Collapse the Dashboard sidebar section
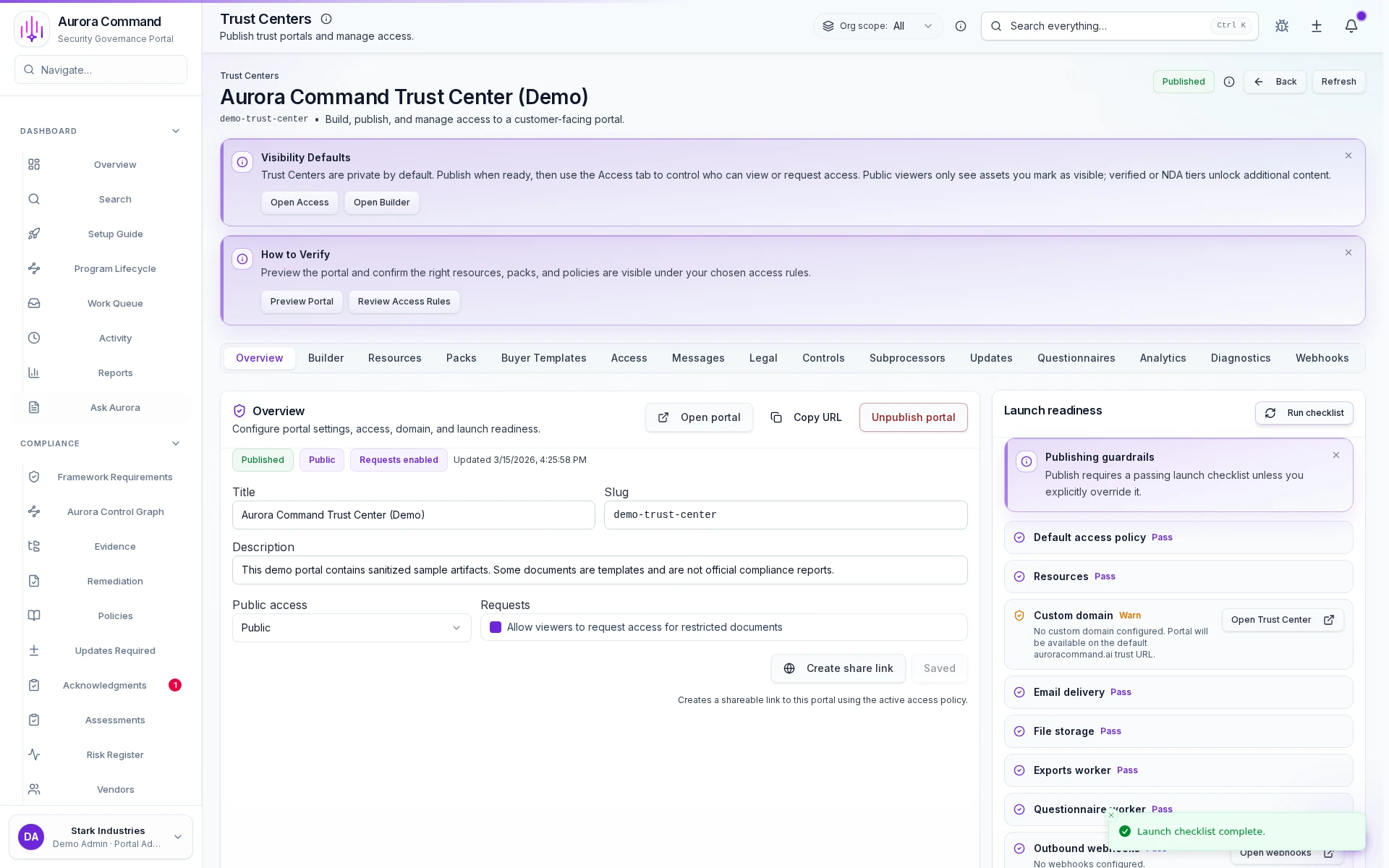The image size is (1389, 868). 175,131
